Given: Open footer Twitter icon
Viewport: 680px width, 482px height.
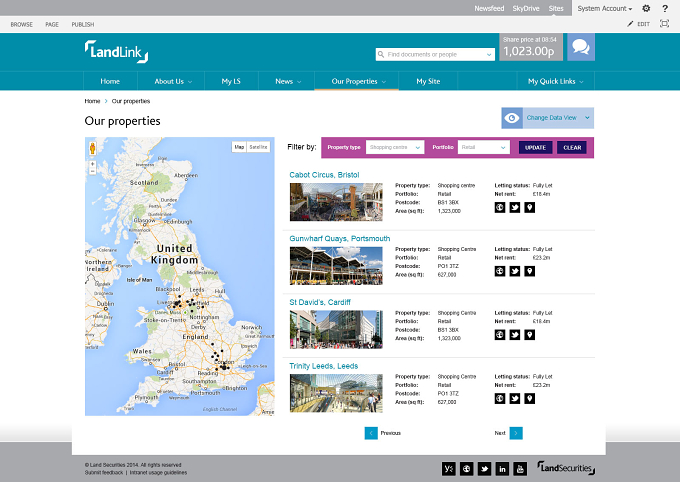Looking at the screenshot, I should (484, 469).
